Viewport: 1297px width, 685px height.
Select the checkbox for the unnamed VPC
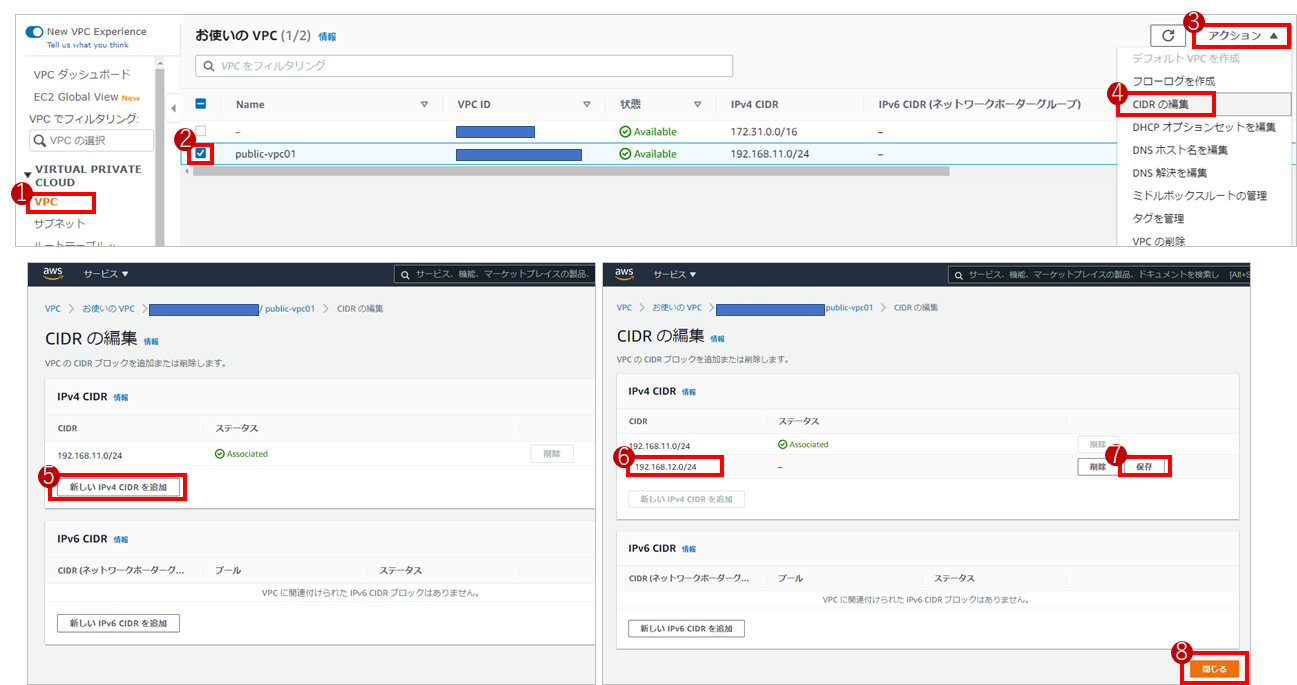[x=201, y=131]
